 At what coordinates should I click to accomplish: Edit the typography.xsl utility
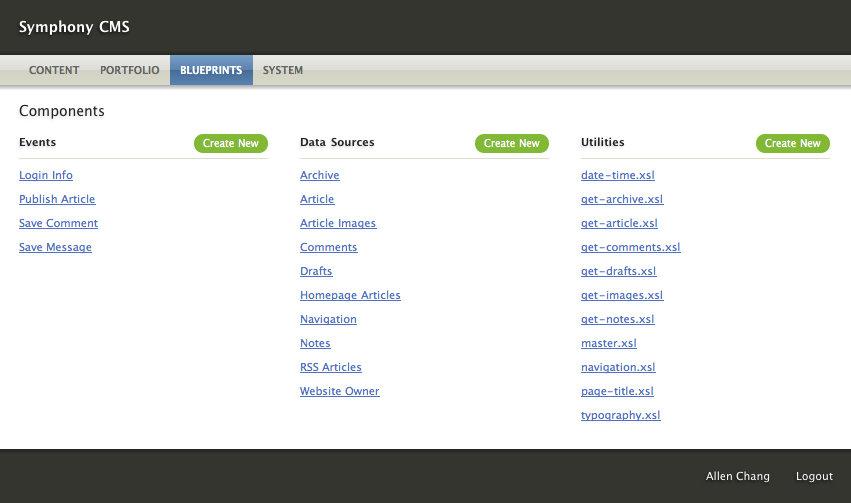click(x=621, y=416)
